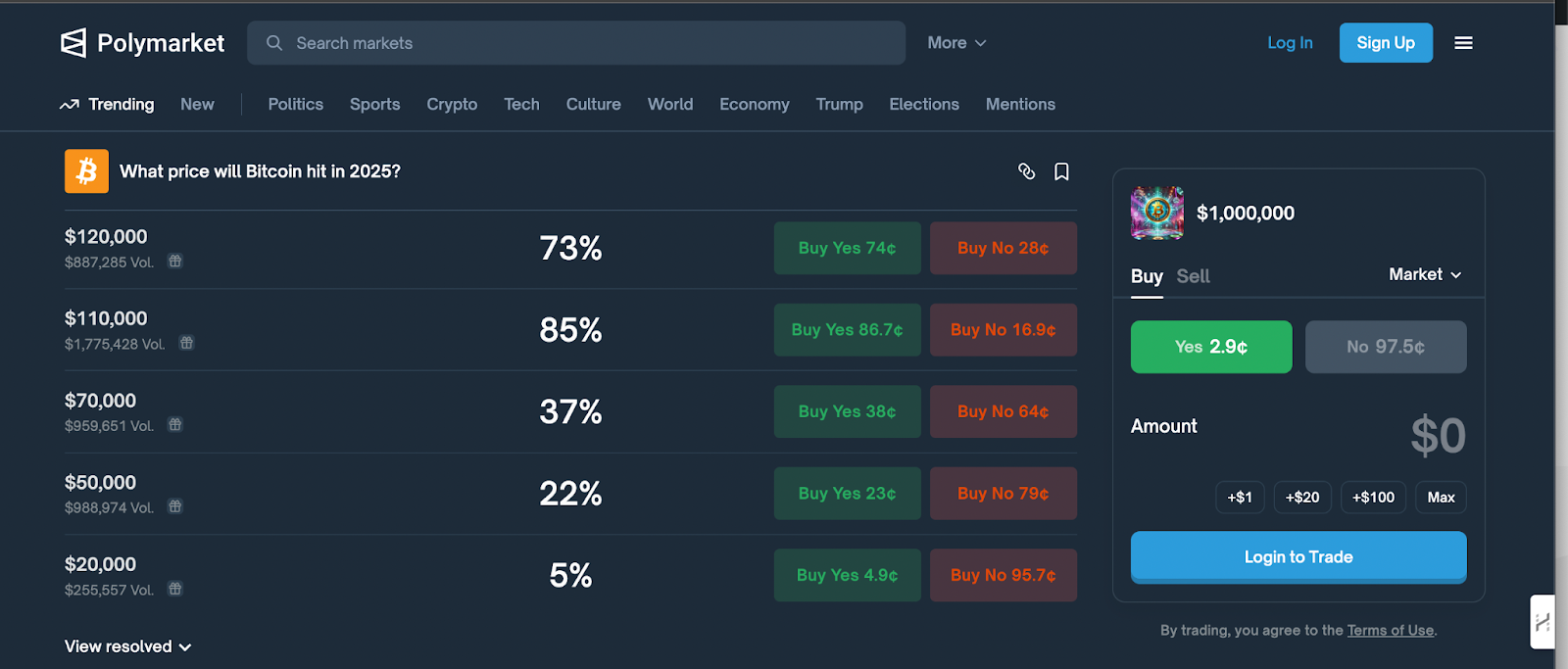Switch to the Buy tab

(1147, 276)
